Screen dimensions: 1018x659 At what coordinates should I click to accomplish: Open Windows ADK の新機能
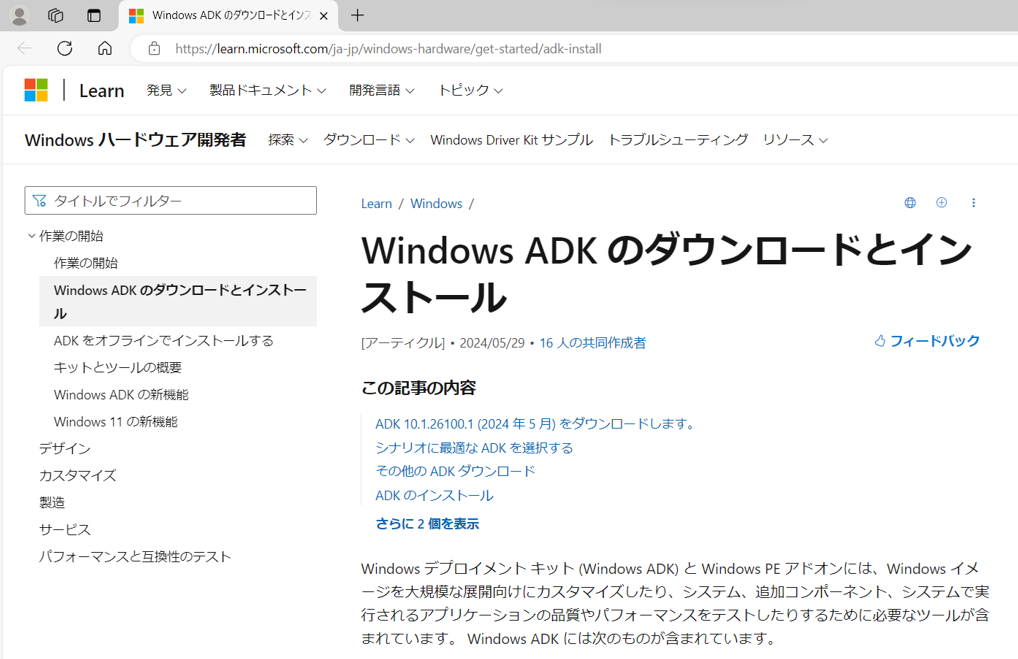tap(121, 395)
